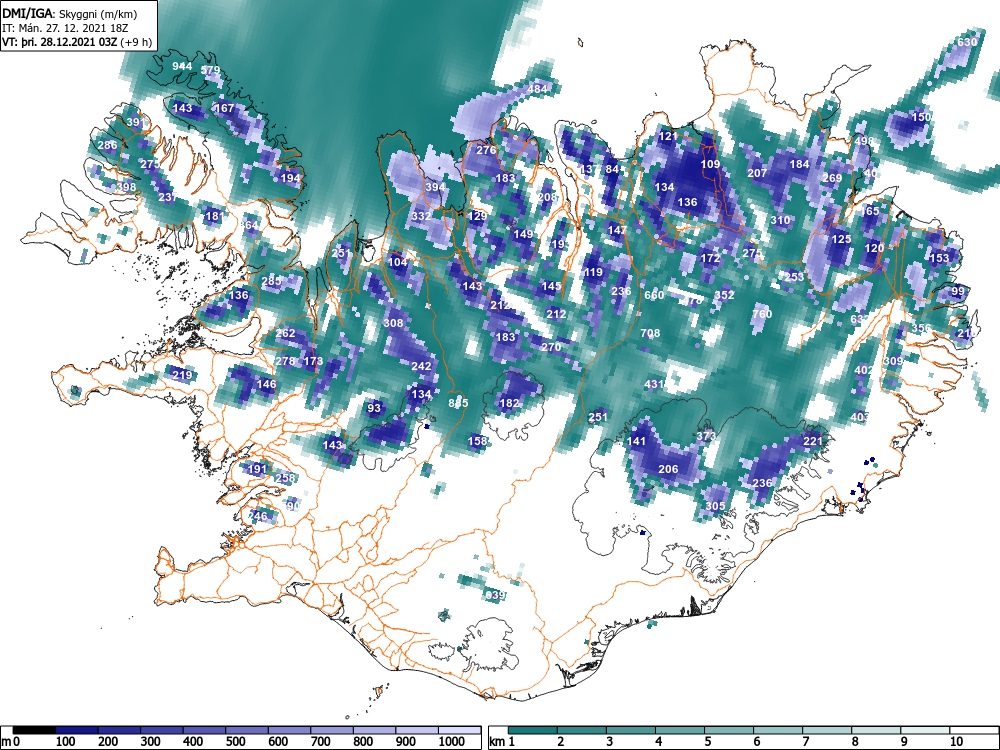Image resolution: width=1000 pixels, height=750 pixels.
Task: Click the visibility value 194
Action: 290,178
